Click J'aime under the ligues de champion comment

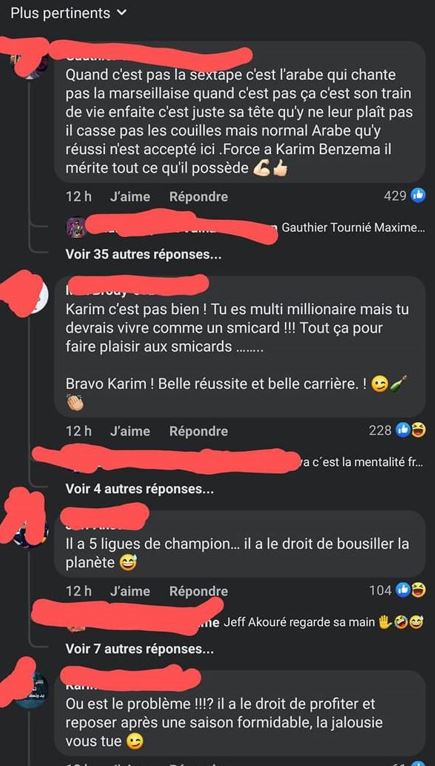(x=130, y=591)
